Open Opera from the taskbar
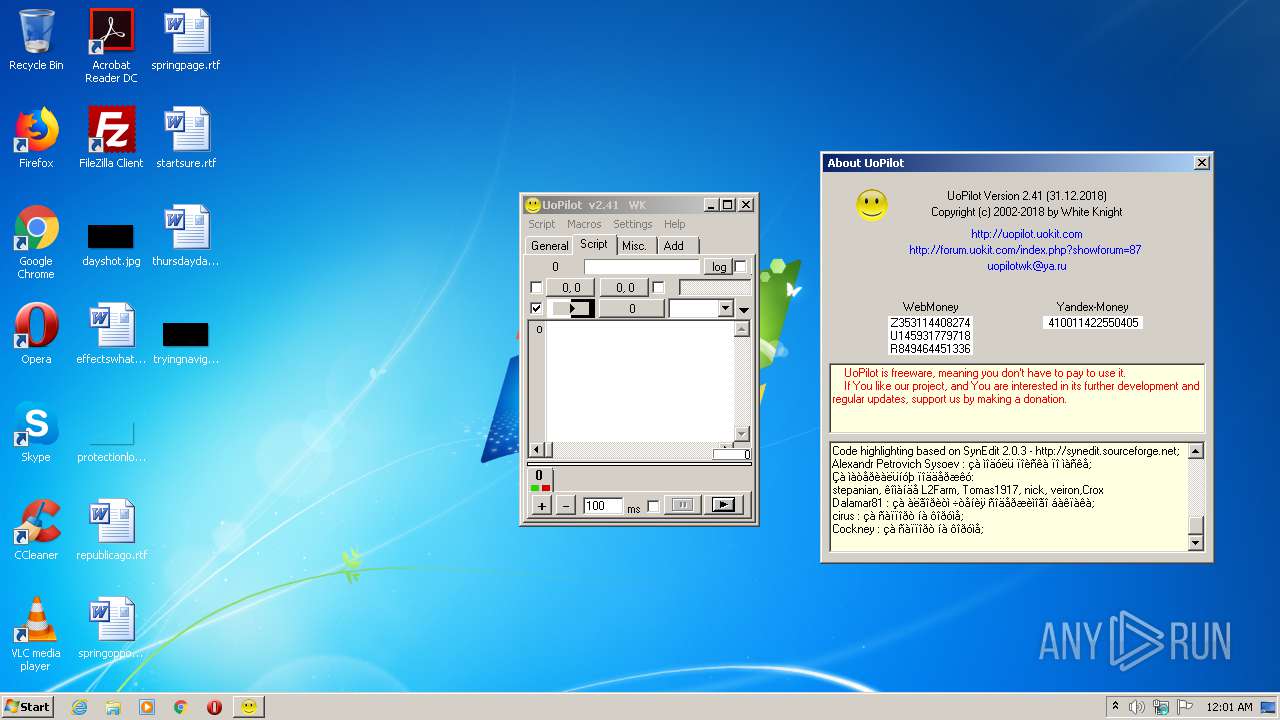 214,707
